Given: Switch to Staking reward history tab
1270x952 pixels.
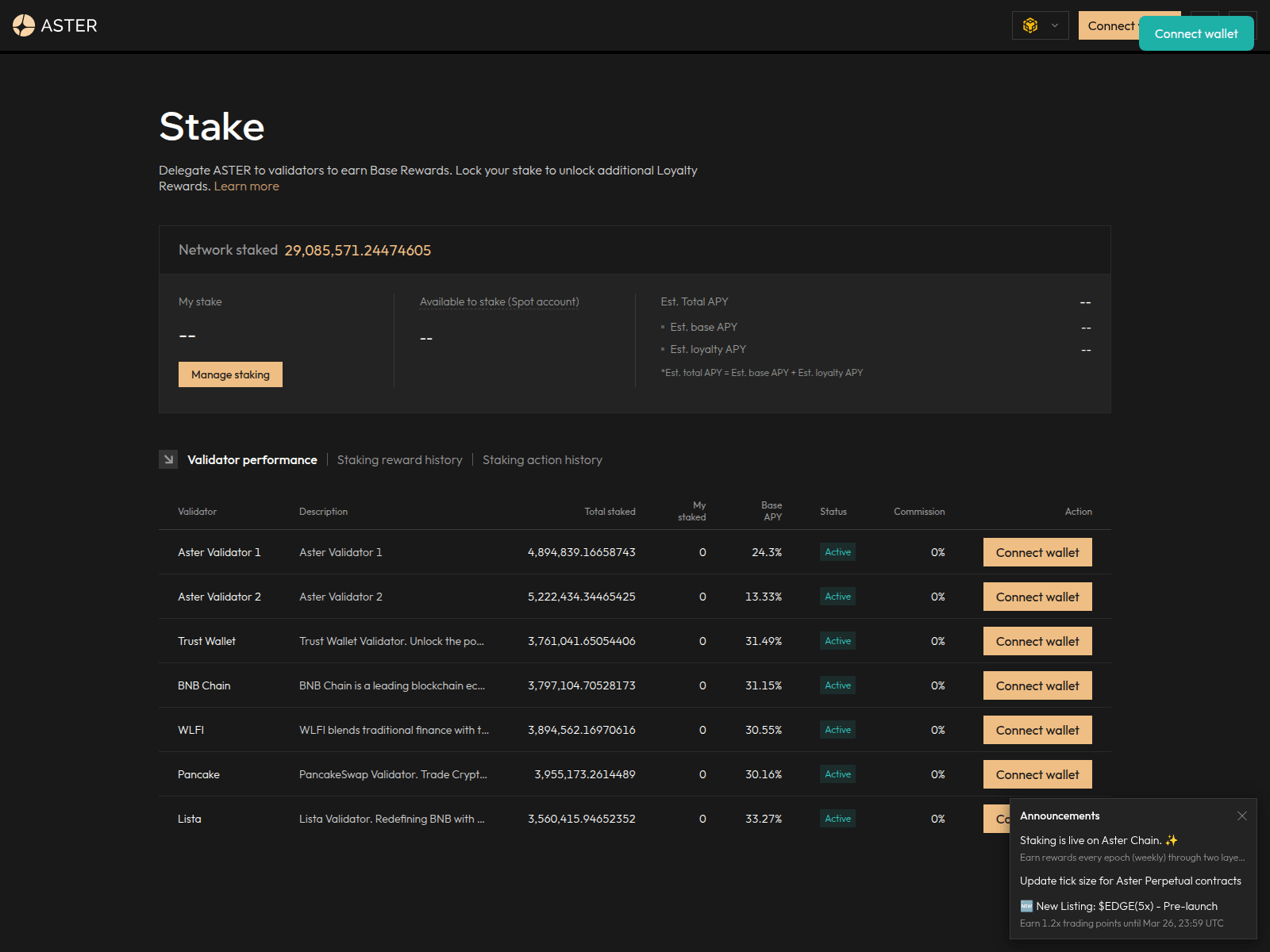Looking at the screenshot, I should pos(399,459).
